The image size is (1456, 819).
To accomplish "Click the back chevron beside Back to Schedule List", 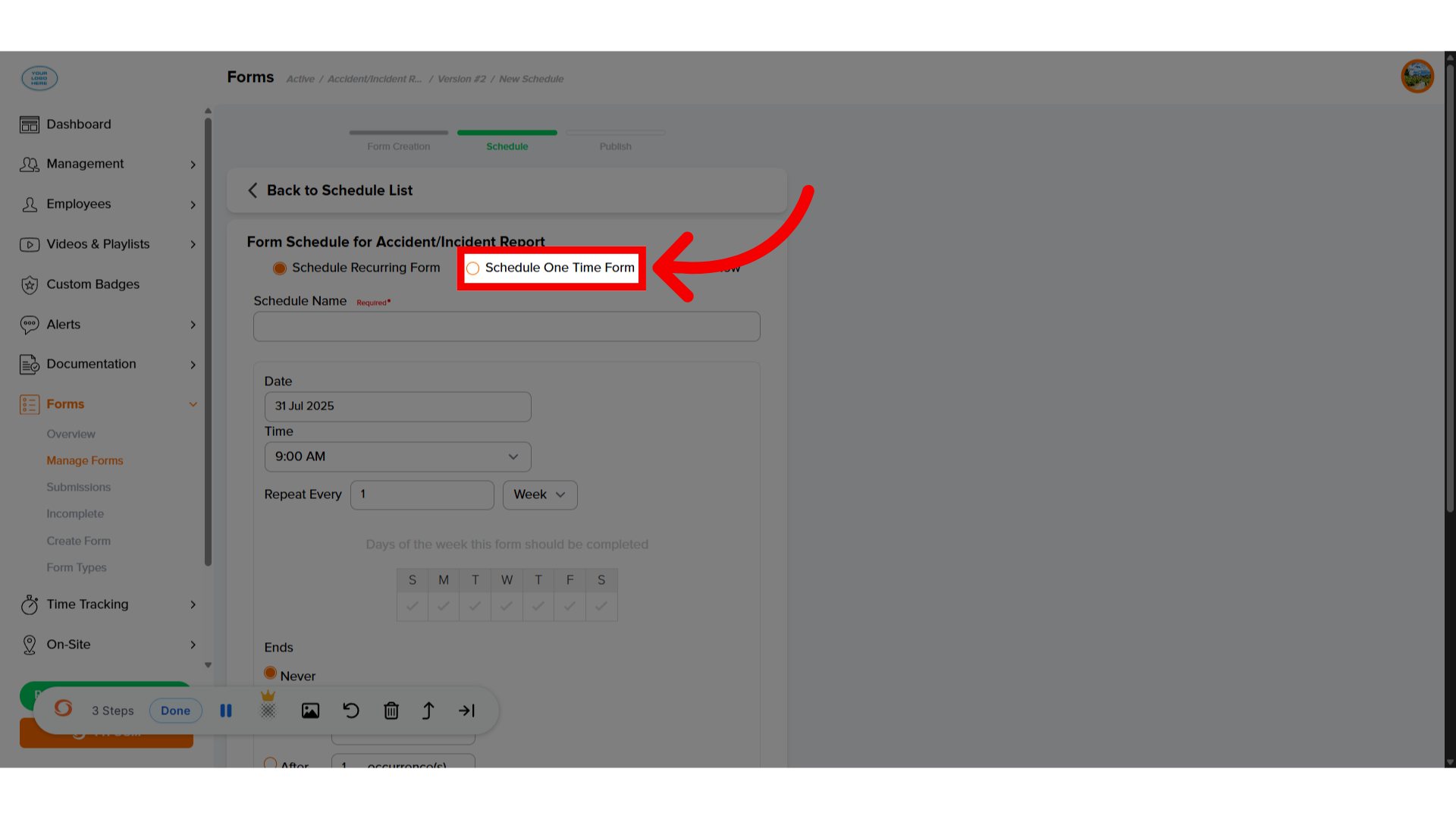I will click(x=253, y=190).
